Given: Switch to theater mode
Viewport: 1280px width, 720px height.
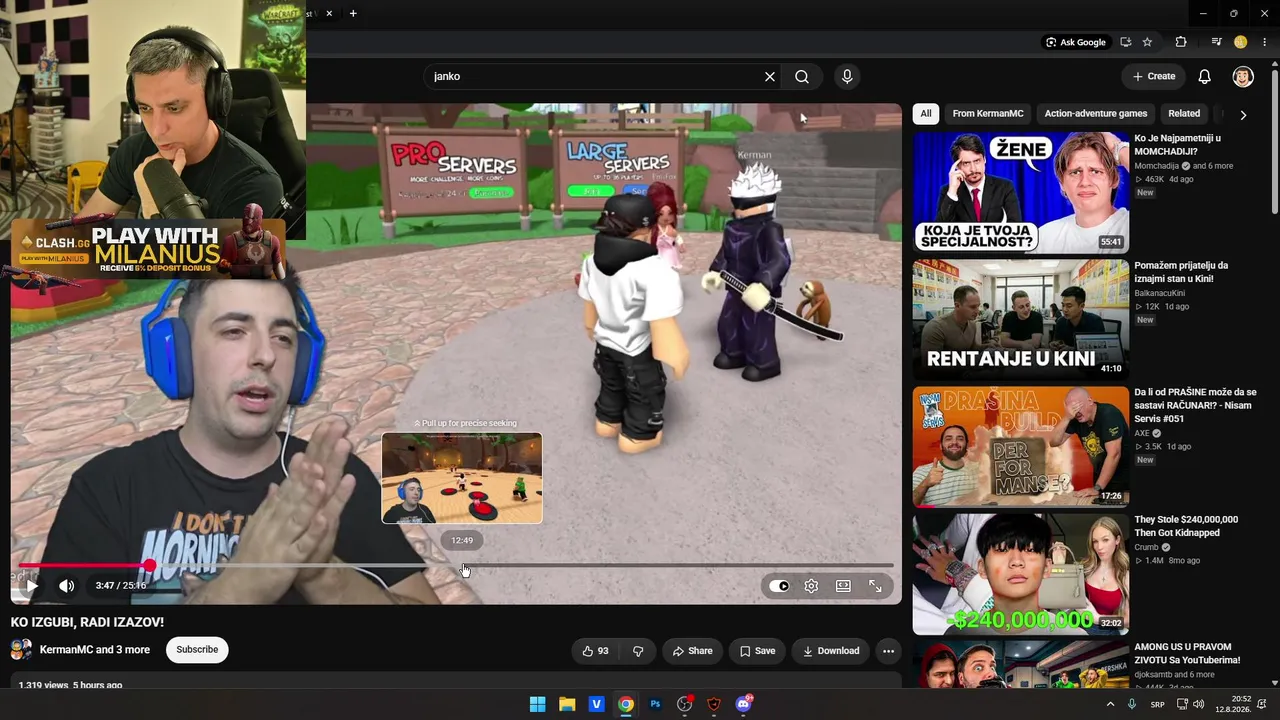Looking at the screenshot, I should (x=843, y=586).
